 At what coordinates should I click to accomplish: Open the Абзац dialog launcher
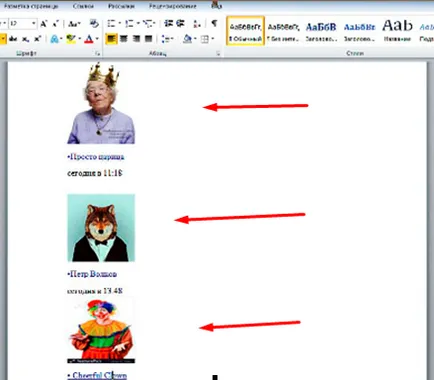(x=218, y=53)
